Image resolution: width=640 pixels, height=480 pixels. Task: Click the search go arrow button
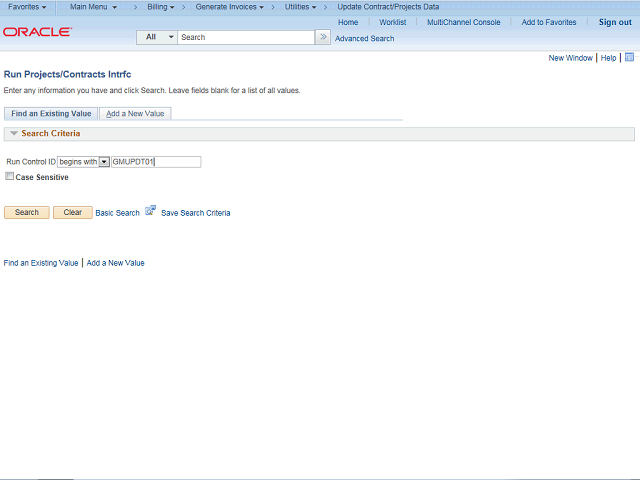(323, 37)
